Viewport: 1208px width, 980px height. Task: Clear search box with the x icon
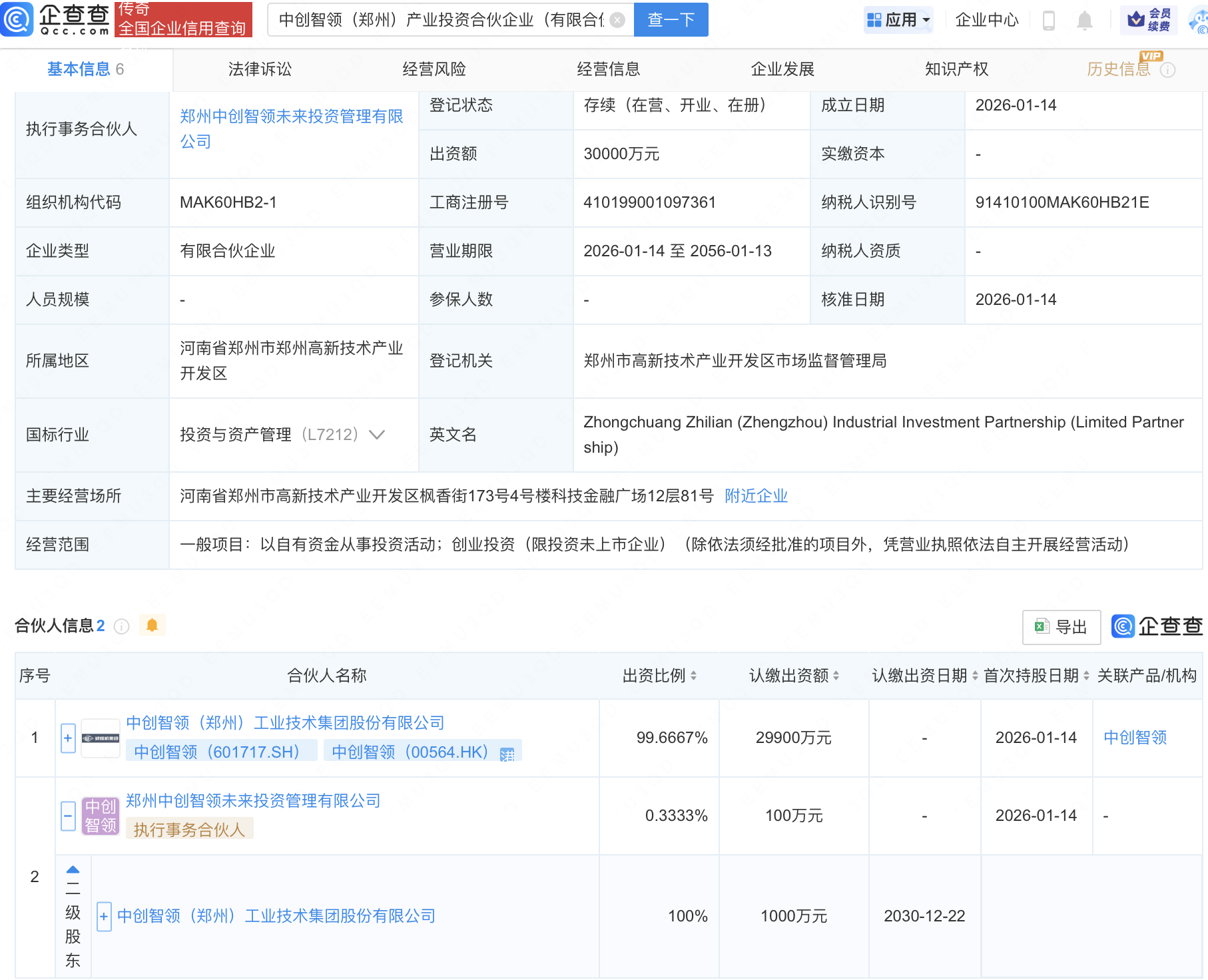coord(618,19)
